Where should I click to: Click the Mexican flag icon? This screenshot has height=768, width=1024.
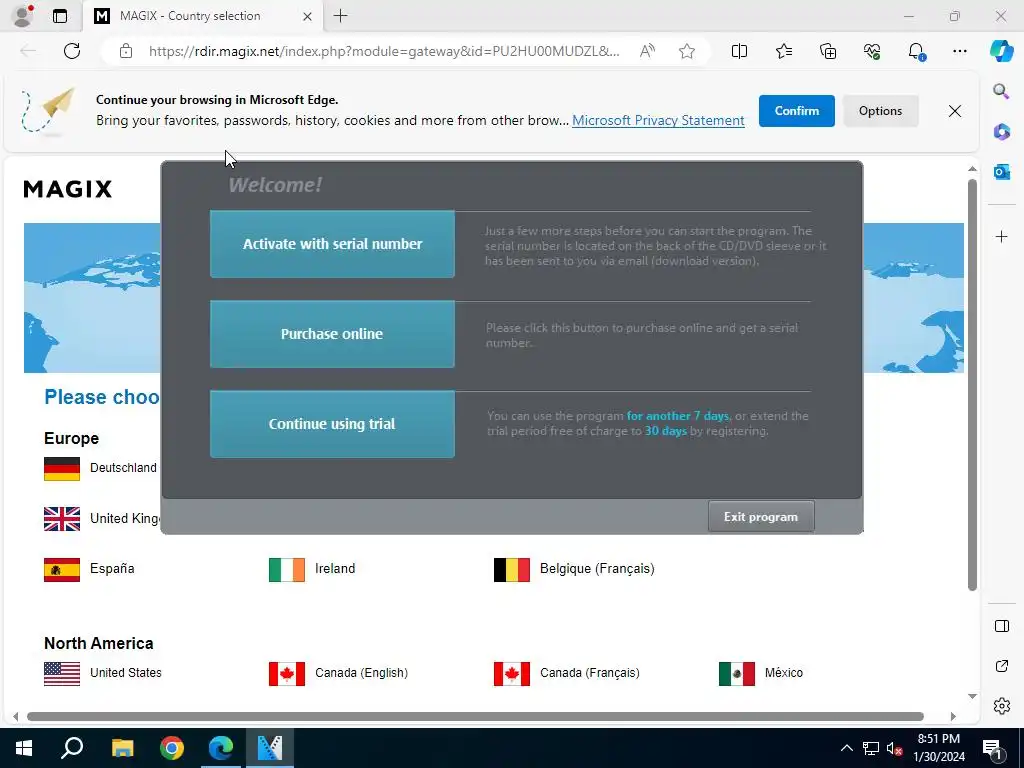click(737, 674)
